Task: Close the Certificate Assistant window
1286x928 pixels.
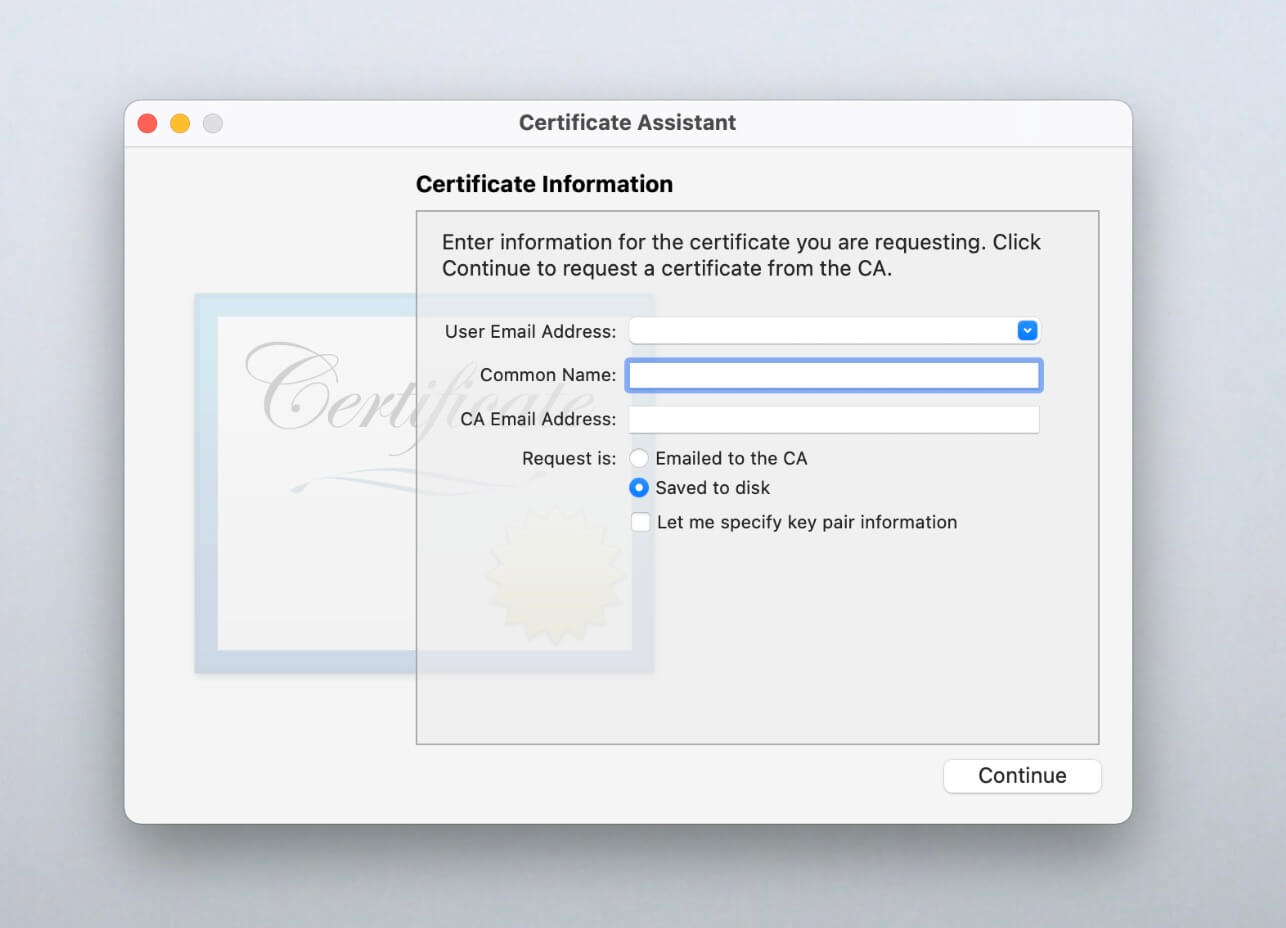Action: (x=147, y=123)
